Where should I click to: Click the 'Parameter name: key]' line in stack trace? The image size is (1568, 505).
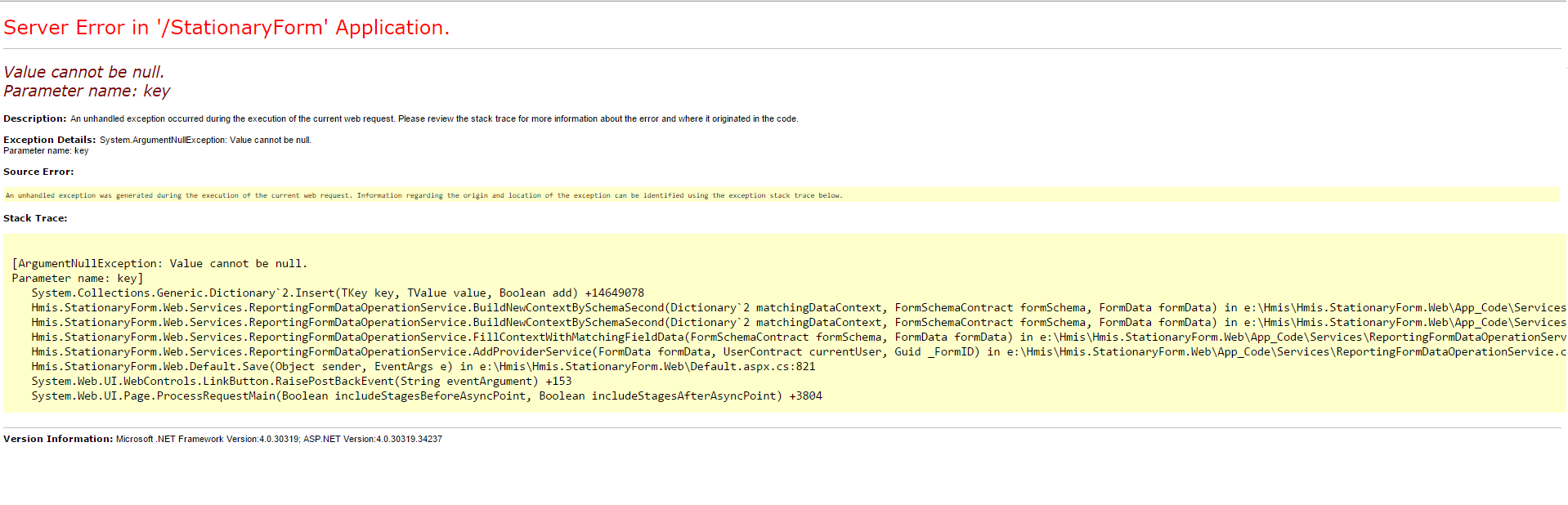(x=78, y=278)
